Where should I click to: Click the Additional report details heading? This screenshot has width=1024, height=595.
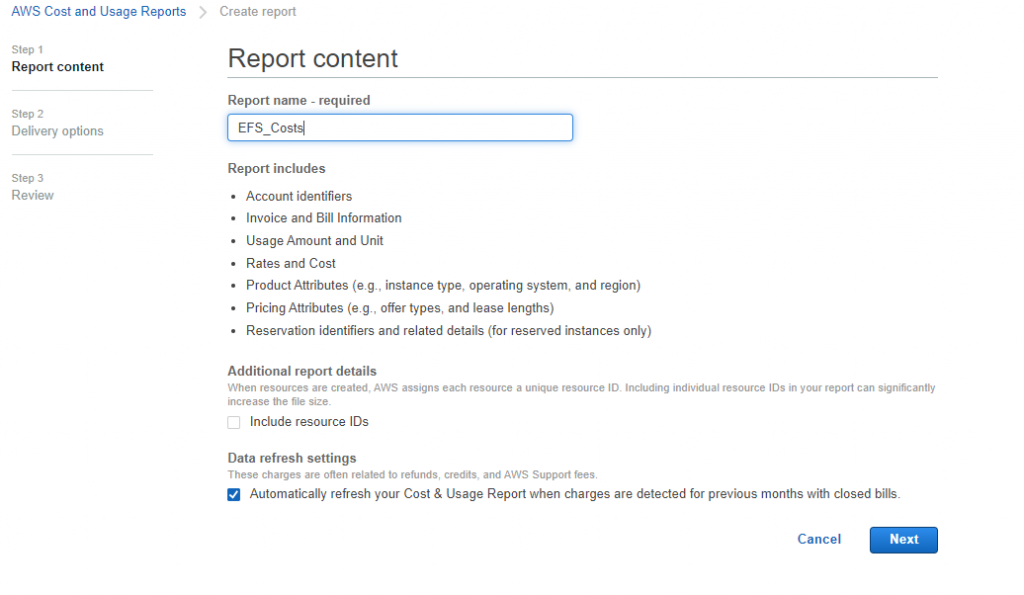click(302, 370)
